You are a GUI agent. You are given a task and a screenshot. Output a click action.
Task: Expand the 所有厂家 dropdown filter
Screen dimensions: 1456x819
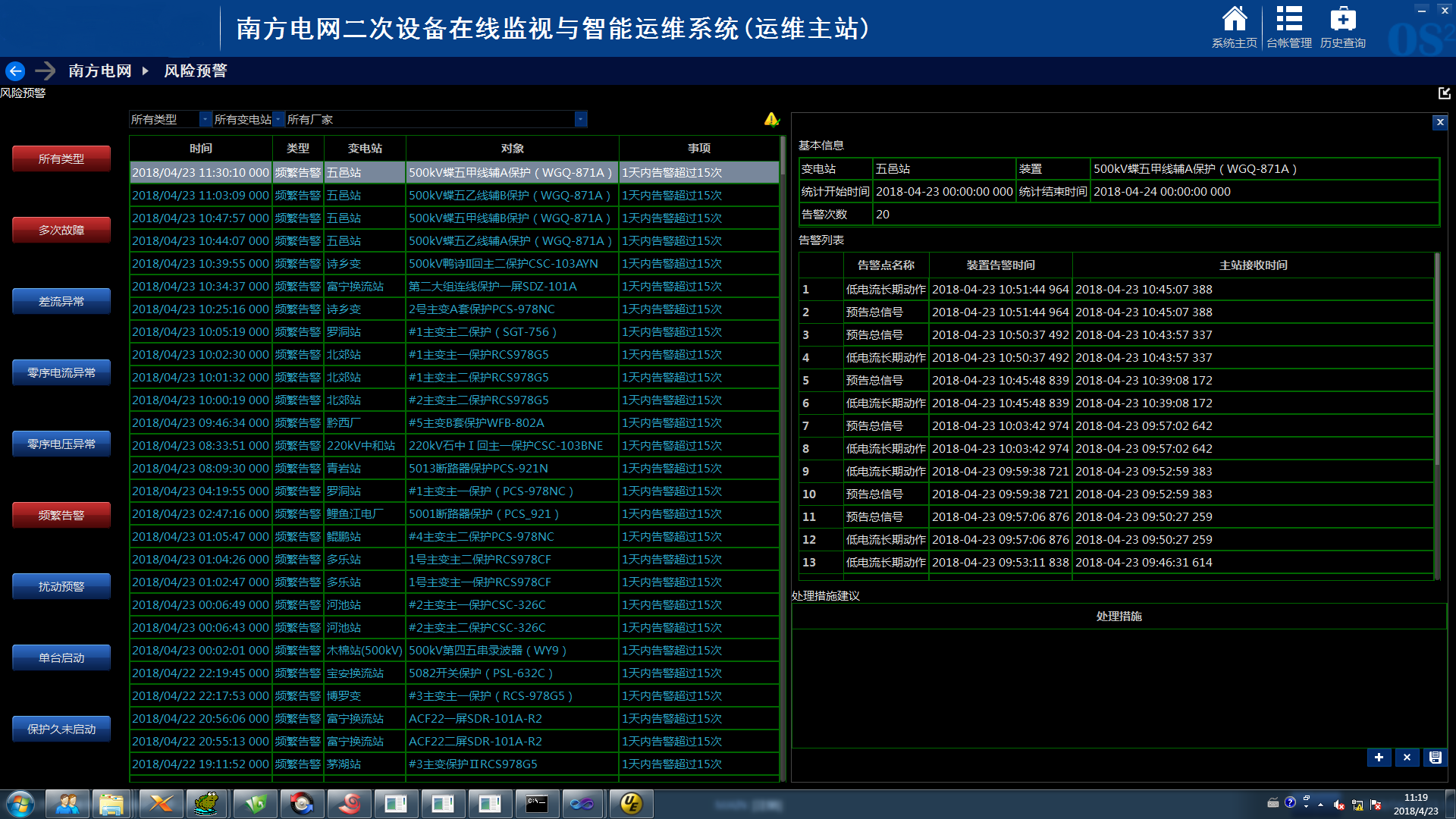(x=580, y=119)
